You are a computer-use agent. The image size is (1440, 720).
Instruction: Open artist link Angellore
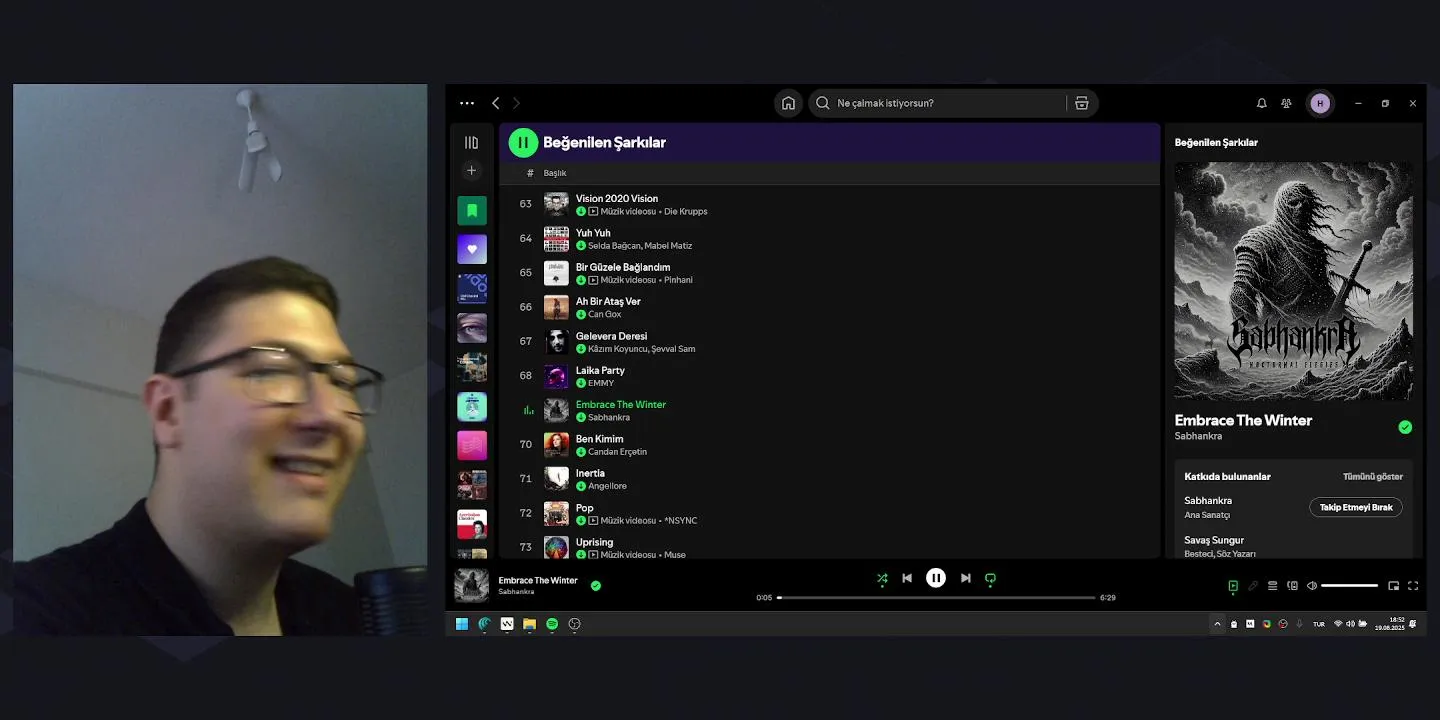tap(607, 486)
